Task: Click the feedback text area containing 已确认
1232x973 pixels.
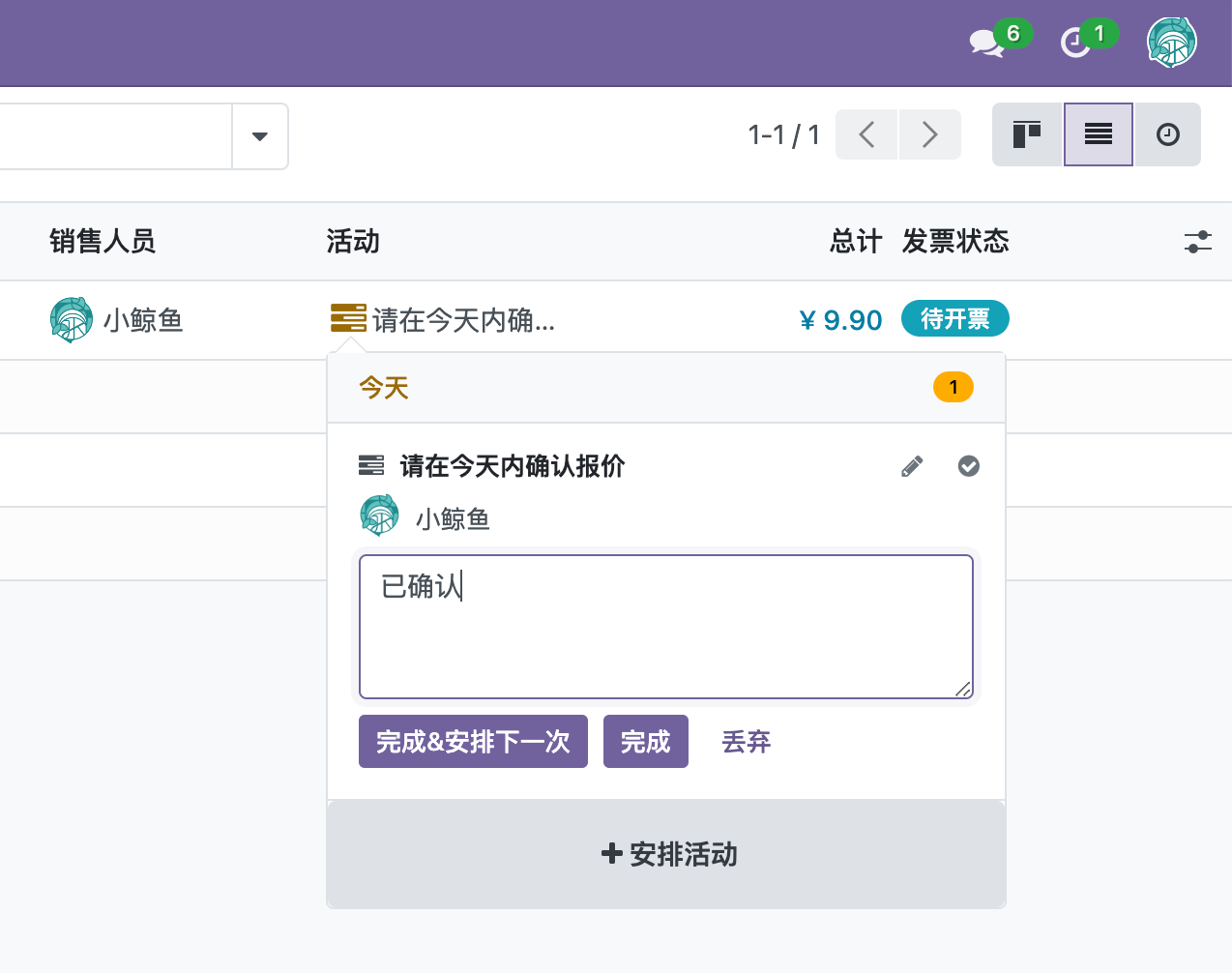Action: click(665, 627)
